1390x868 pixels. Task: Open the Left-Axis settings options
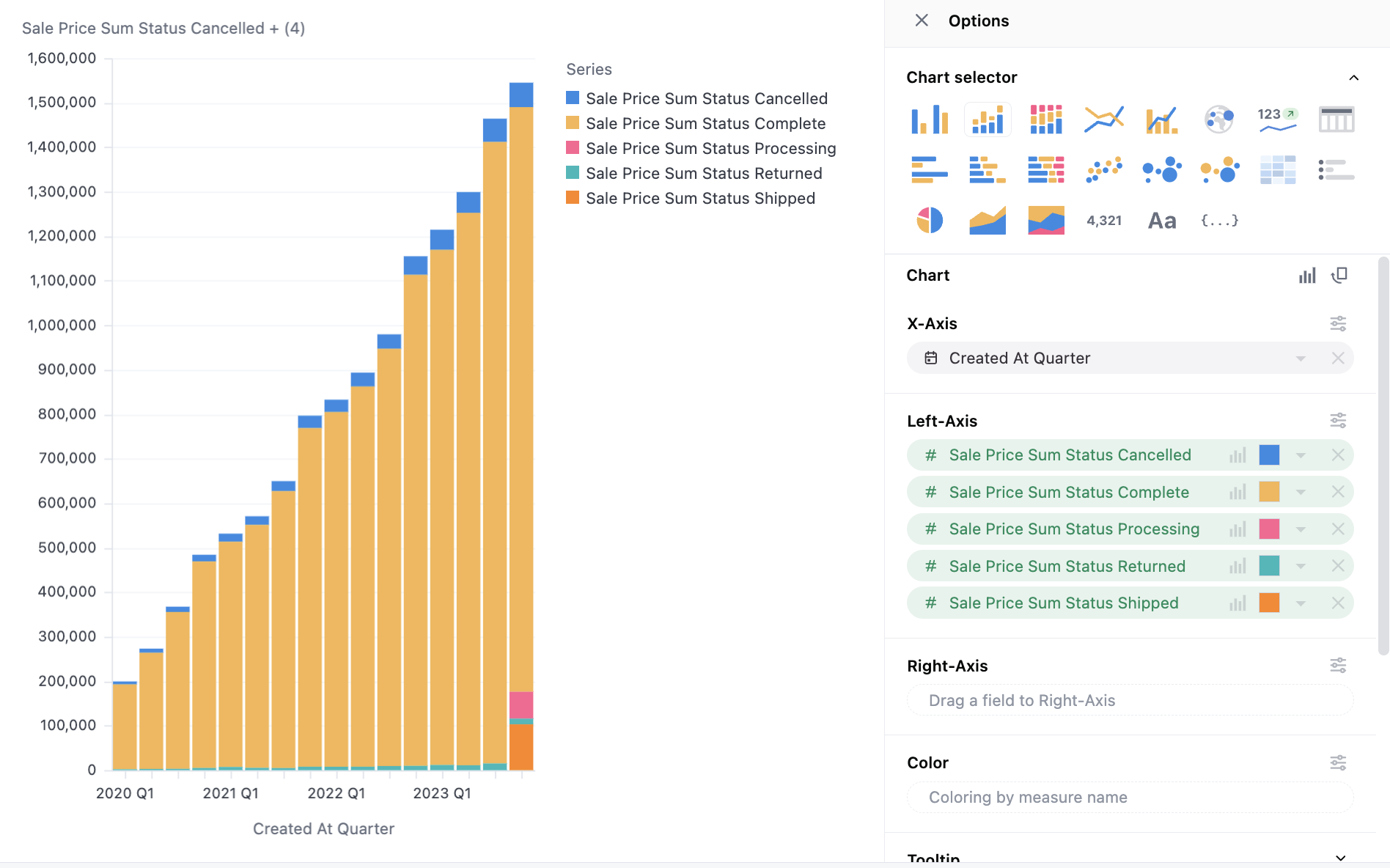coord(1339,420)
